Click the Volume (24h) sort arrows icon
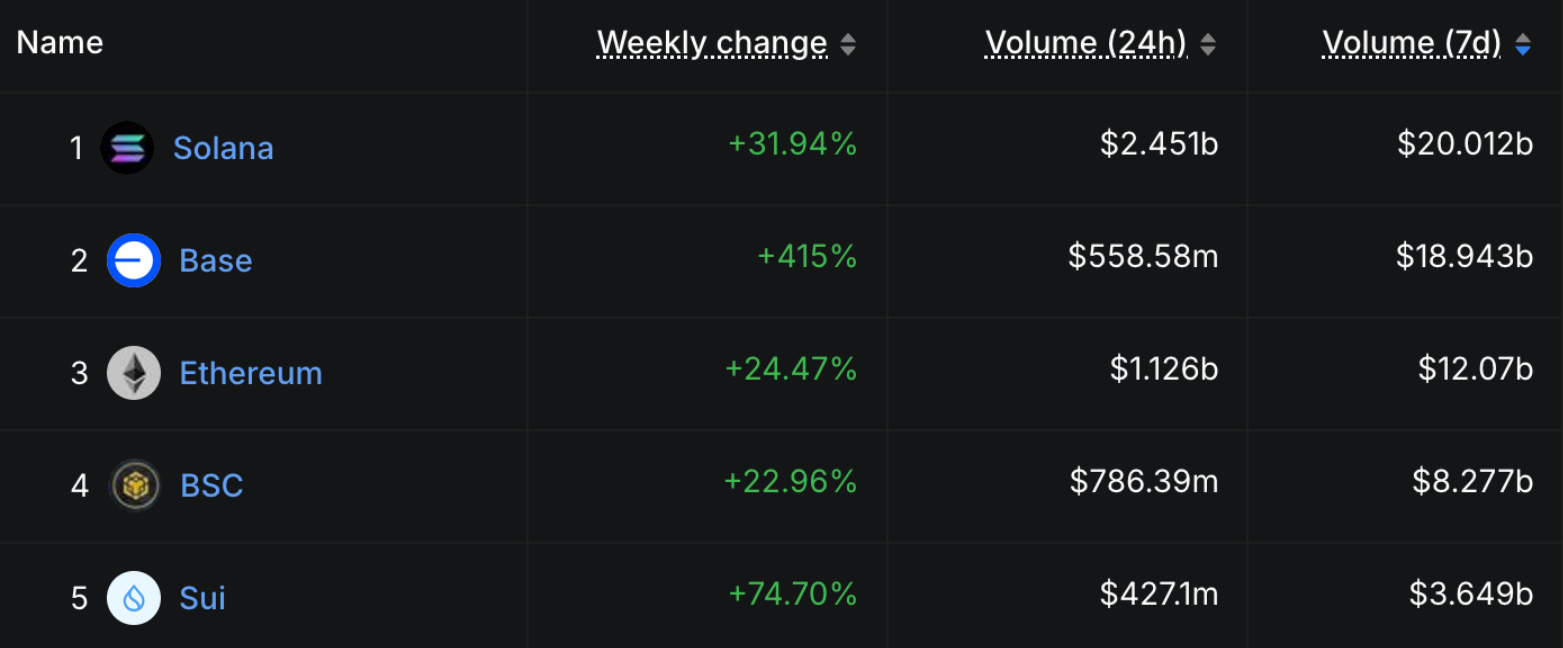This screenshot has width=1563, height=648. click(1208, 44)
